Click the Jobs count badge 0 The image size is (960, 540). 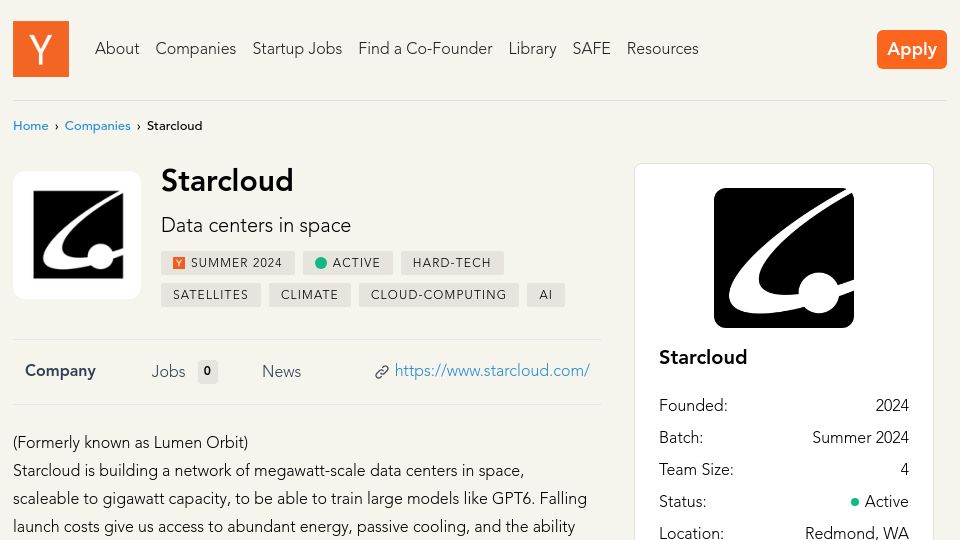208,372
